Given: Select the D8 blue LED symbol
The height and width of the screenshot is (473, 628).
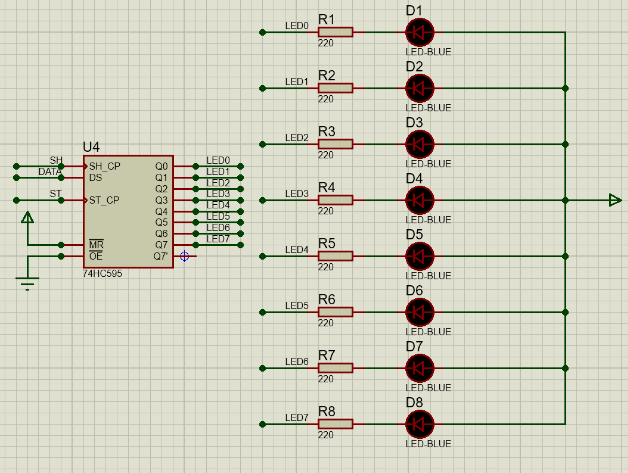Looking at the screenshot, I should (420, 424).
